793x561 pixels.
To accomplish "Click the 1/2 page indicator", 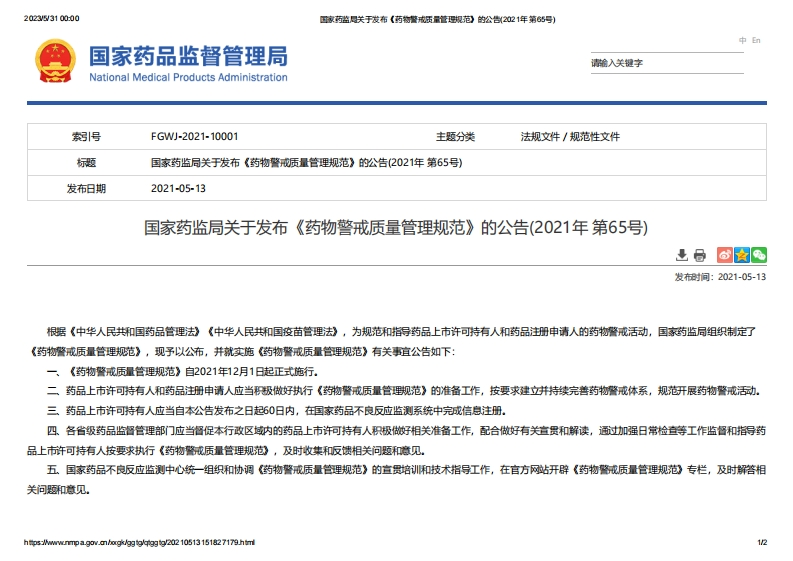I will [x=761, y=542].
